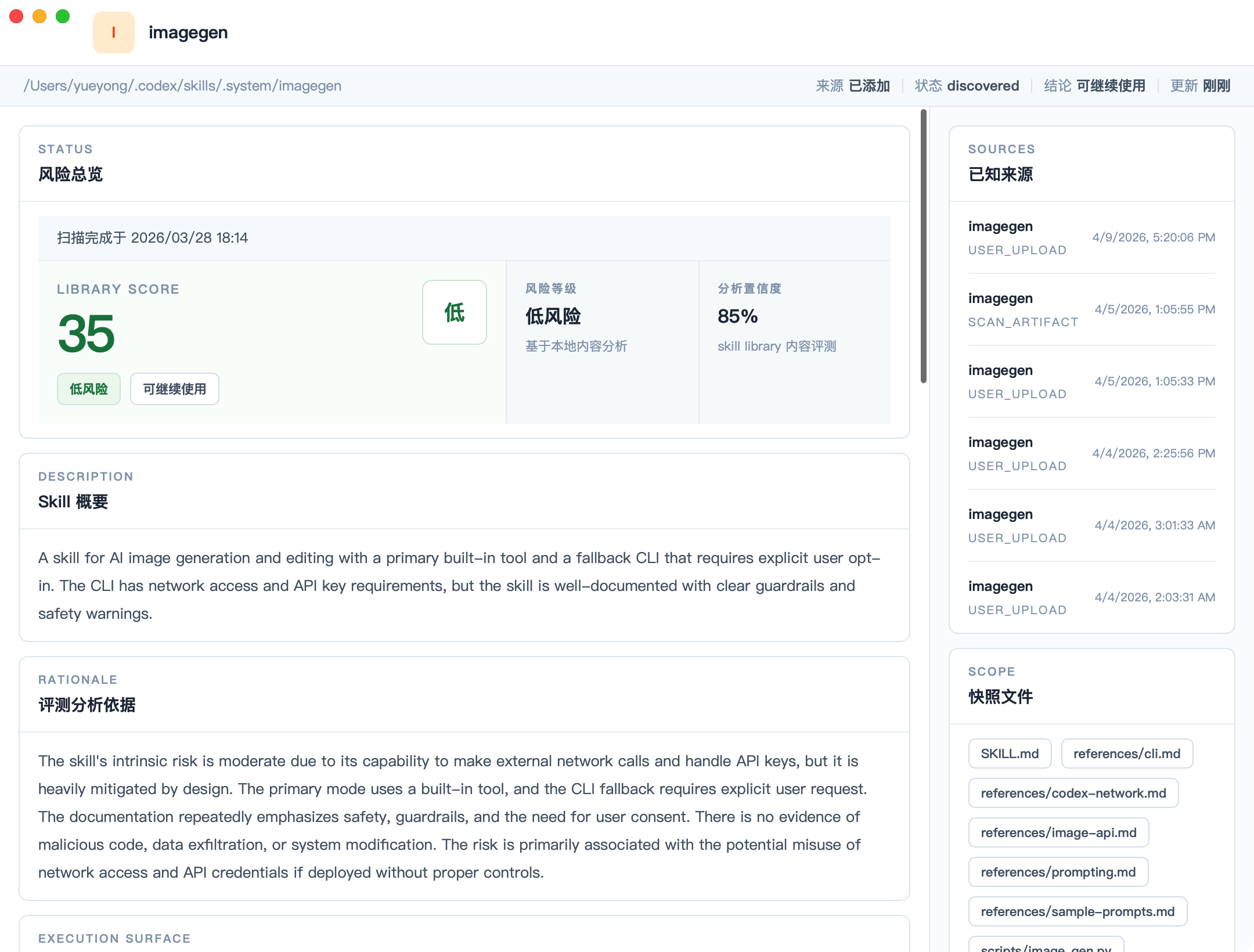Select imagegen source from 4/4/2026 3:01:33 AM
This screenshot has height=952, width=1254.
tap(1091, 525)
